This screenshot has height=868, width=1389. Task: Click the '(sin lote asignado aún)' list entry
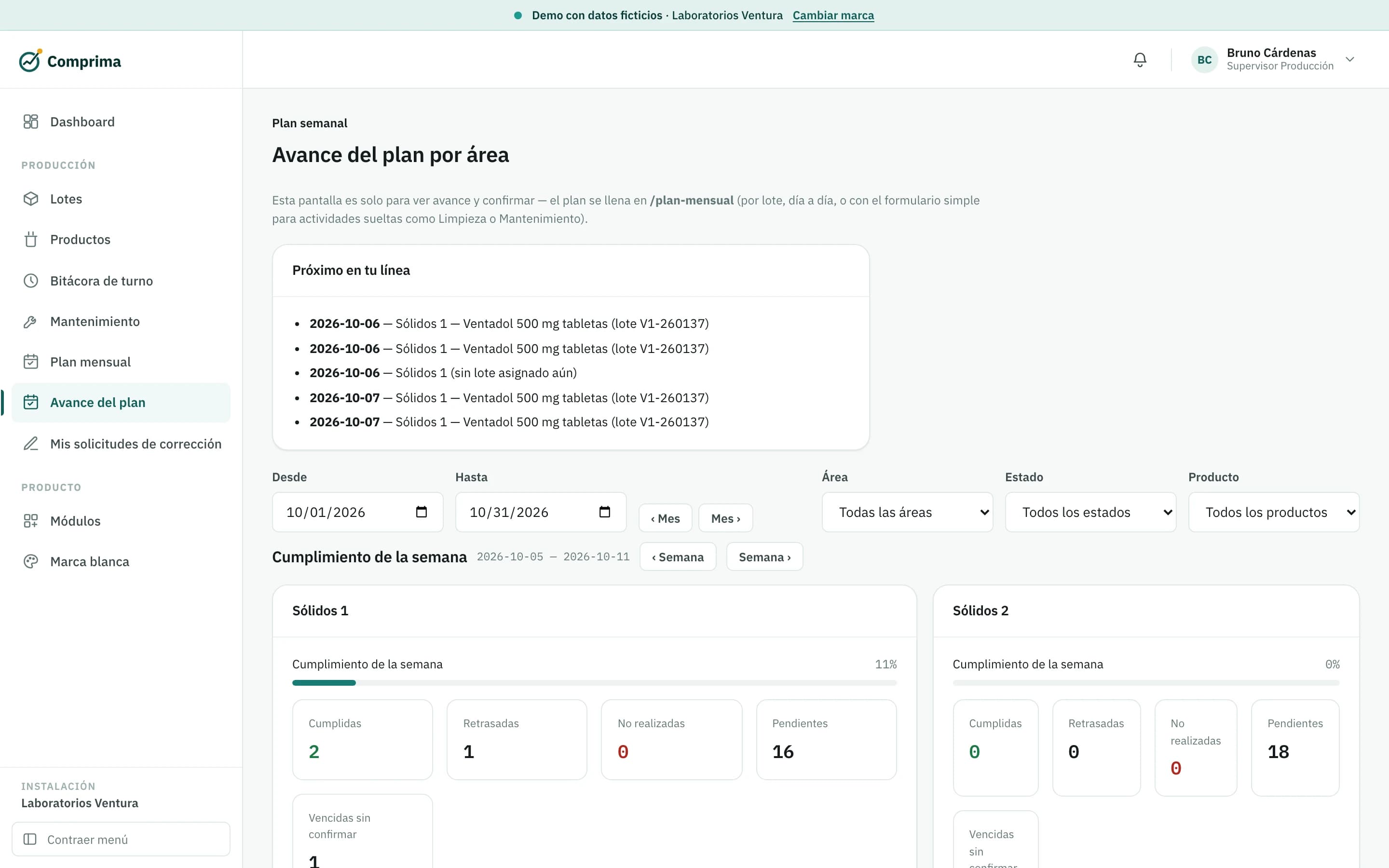443,373
